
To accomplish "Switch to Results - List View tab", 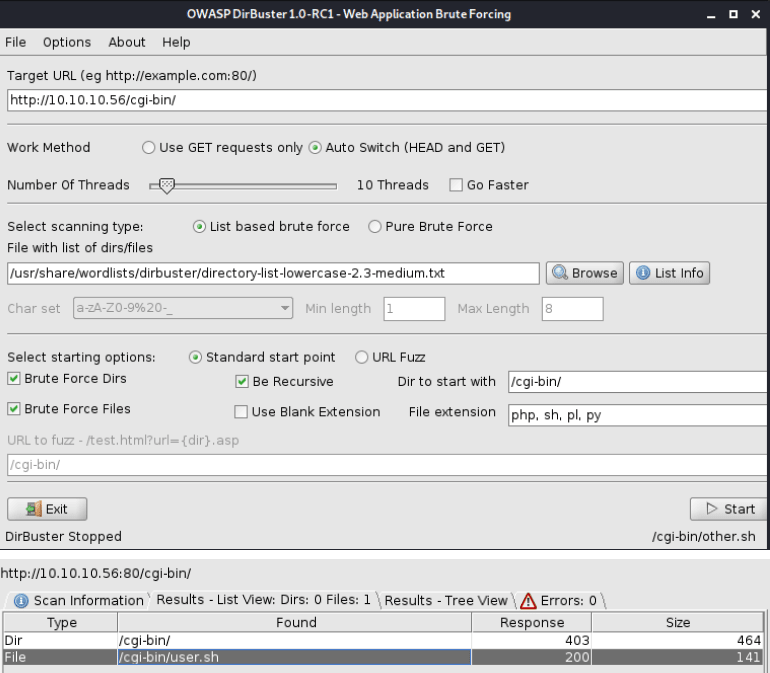I will [263, 600].
